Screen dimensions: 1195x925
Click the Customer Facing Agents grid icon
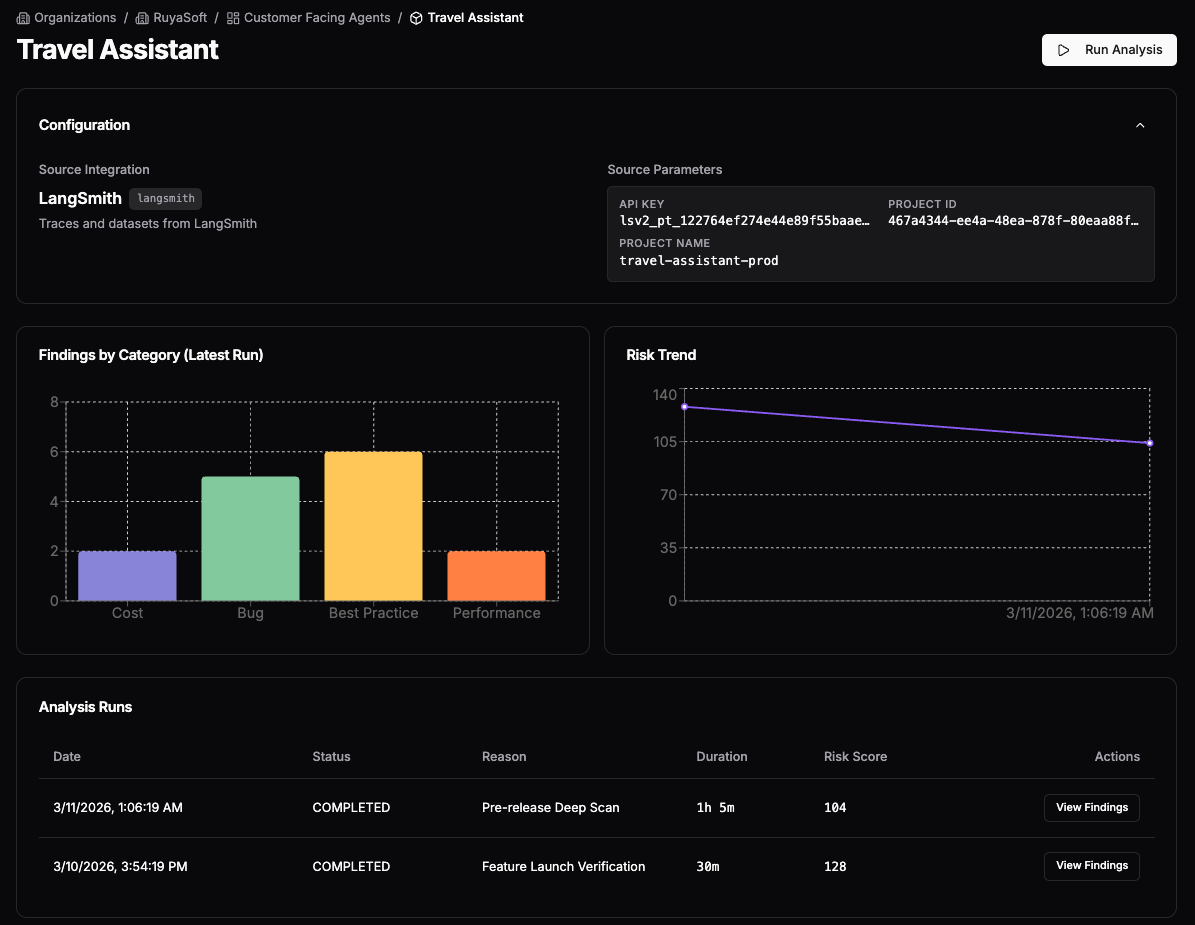click(233, 18)
